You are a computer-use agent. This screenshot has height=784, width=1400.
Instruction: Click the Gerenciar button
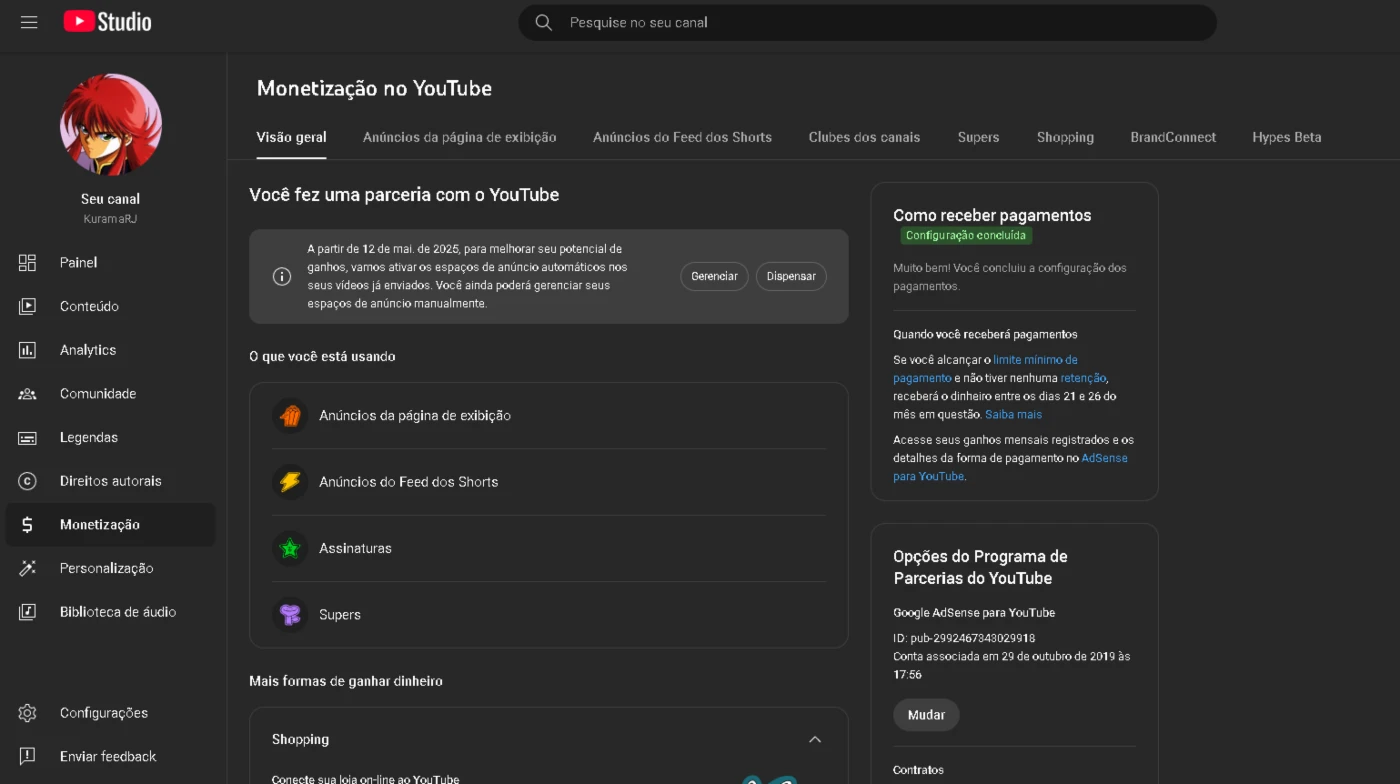coord(714,276)
